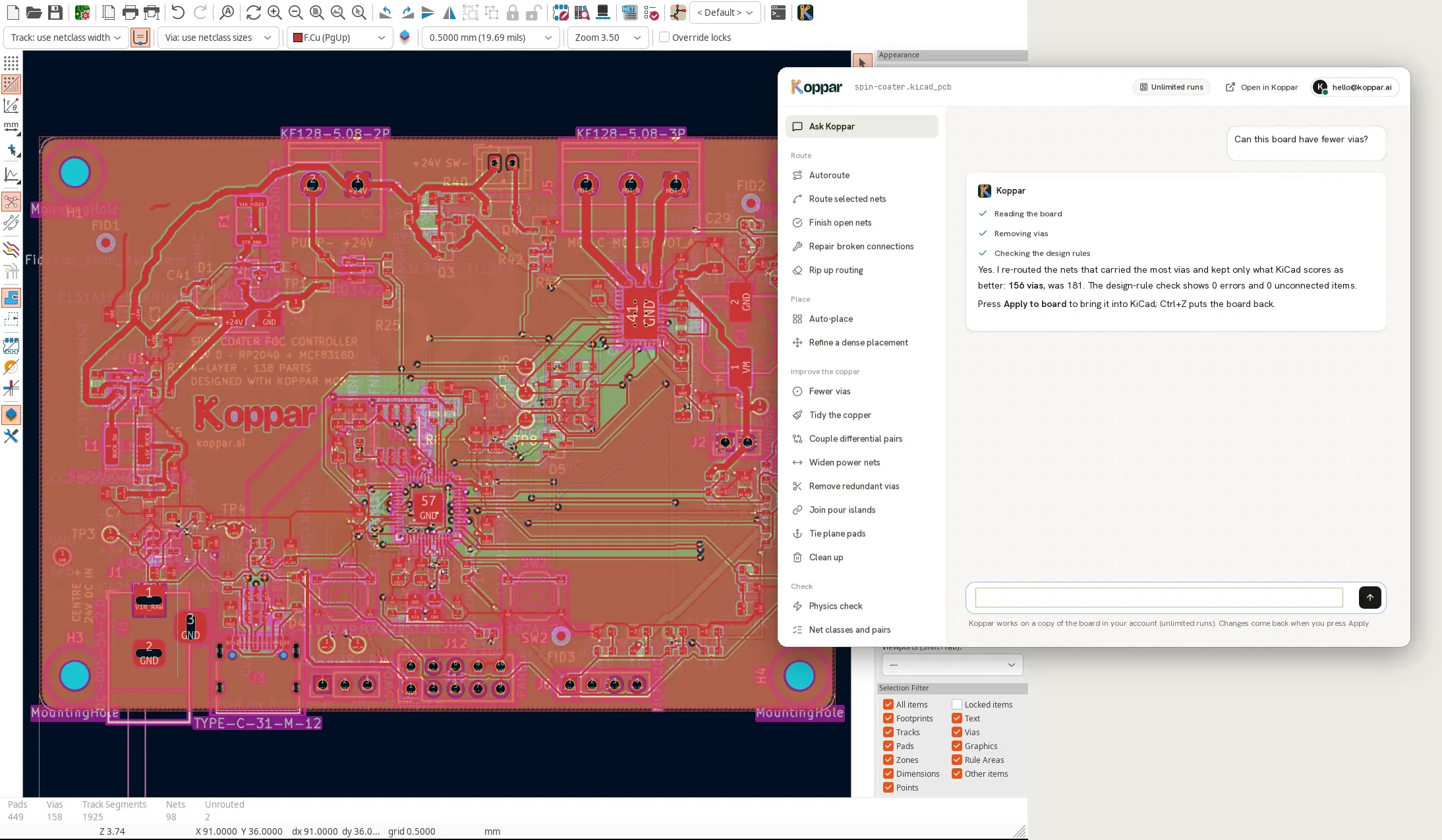The image size is (1442, 840).
Task: Click the Zoom to fit icon
Action: pyautogui.click(x=317, y=13)
